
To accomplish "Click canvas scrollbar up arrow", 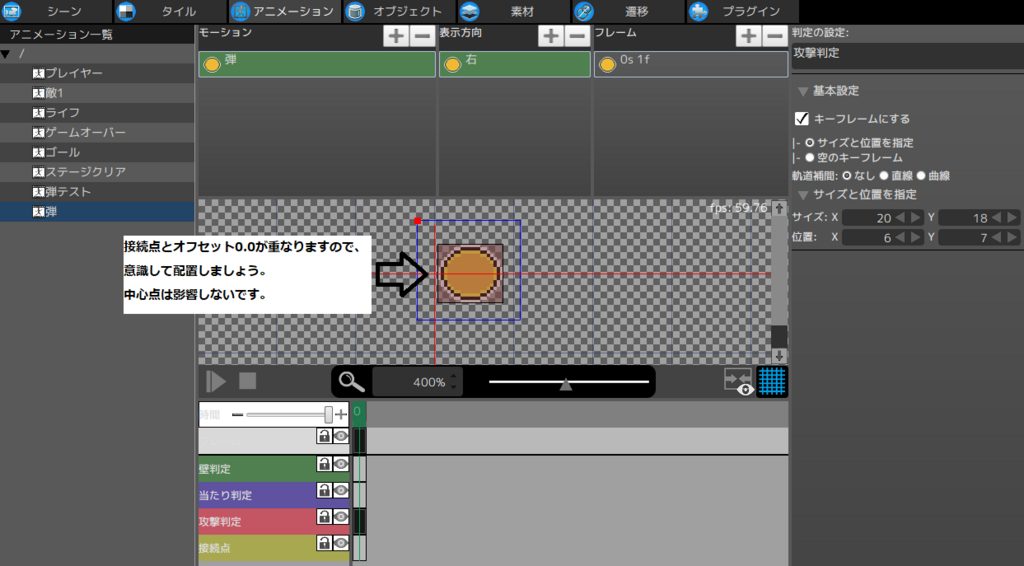I will (778, 208).
